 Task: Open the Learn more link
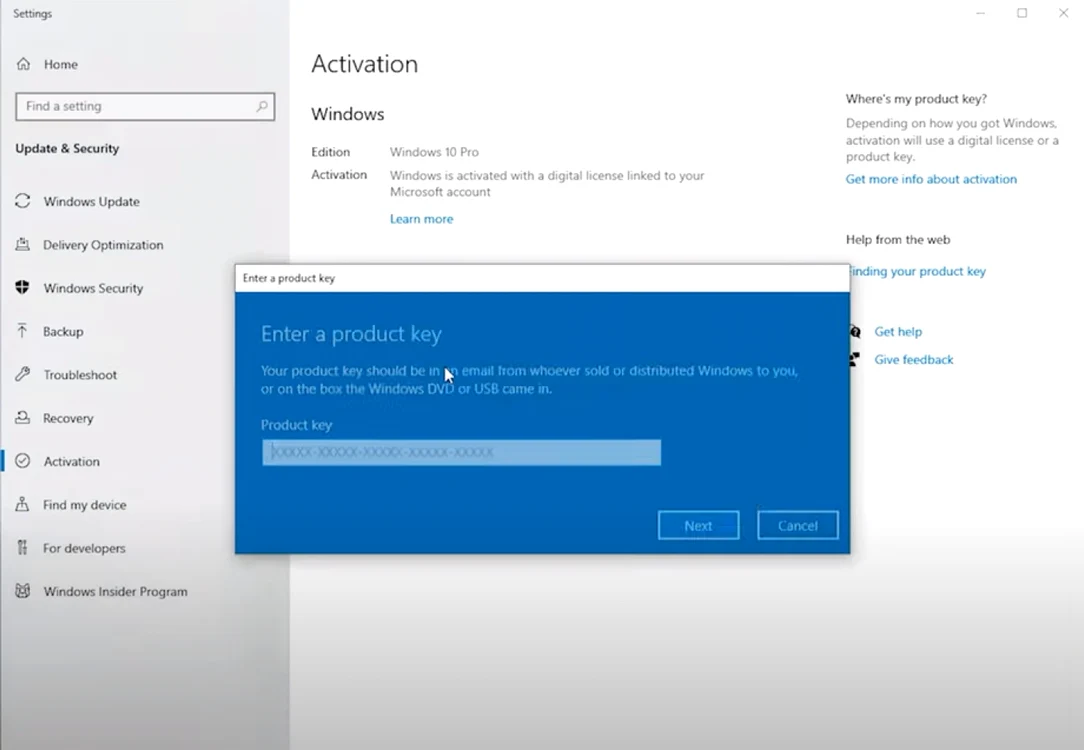click(x=421, y=219)
